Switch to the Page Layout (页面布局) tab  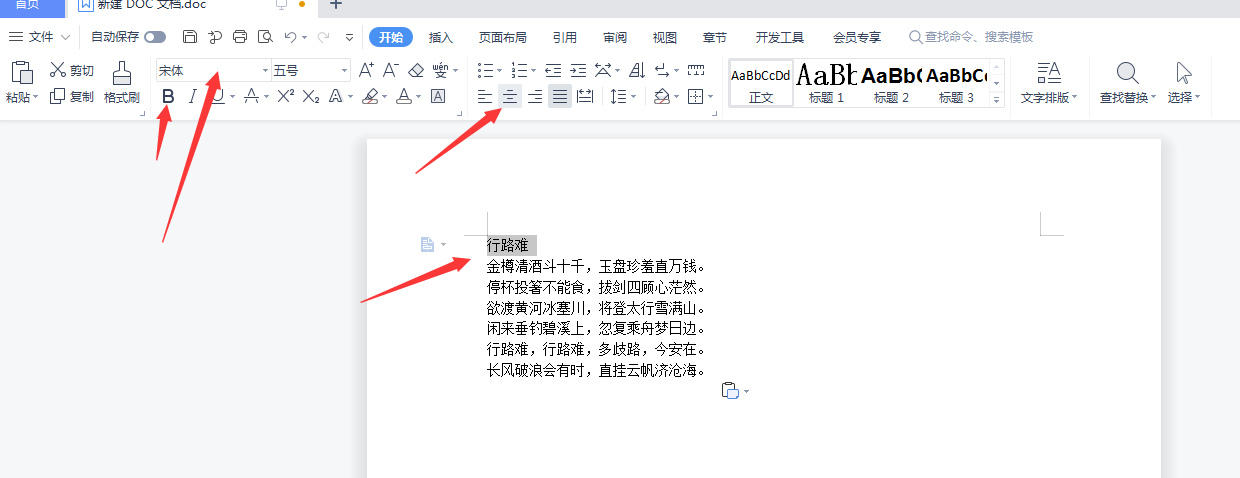(x=502, y=38)
